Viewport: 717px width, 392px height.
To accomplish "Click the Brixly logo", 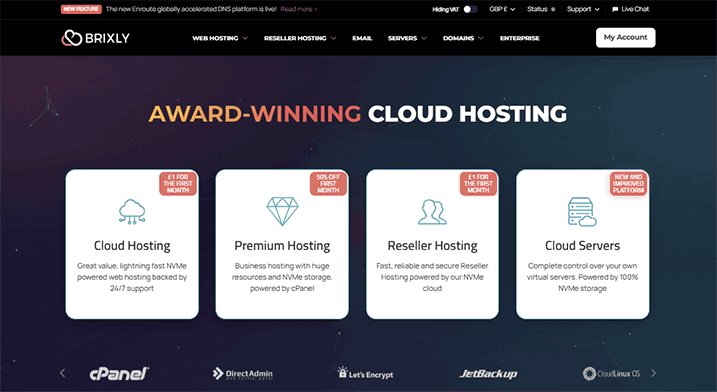I will coord(96,38).
